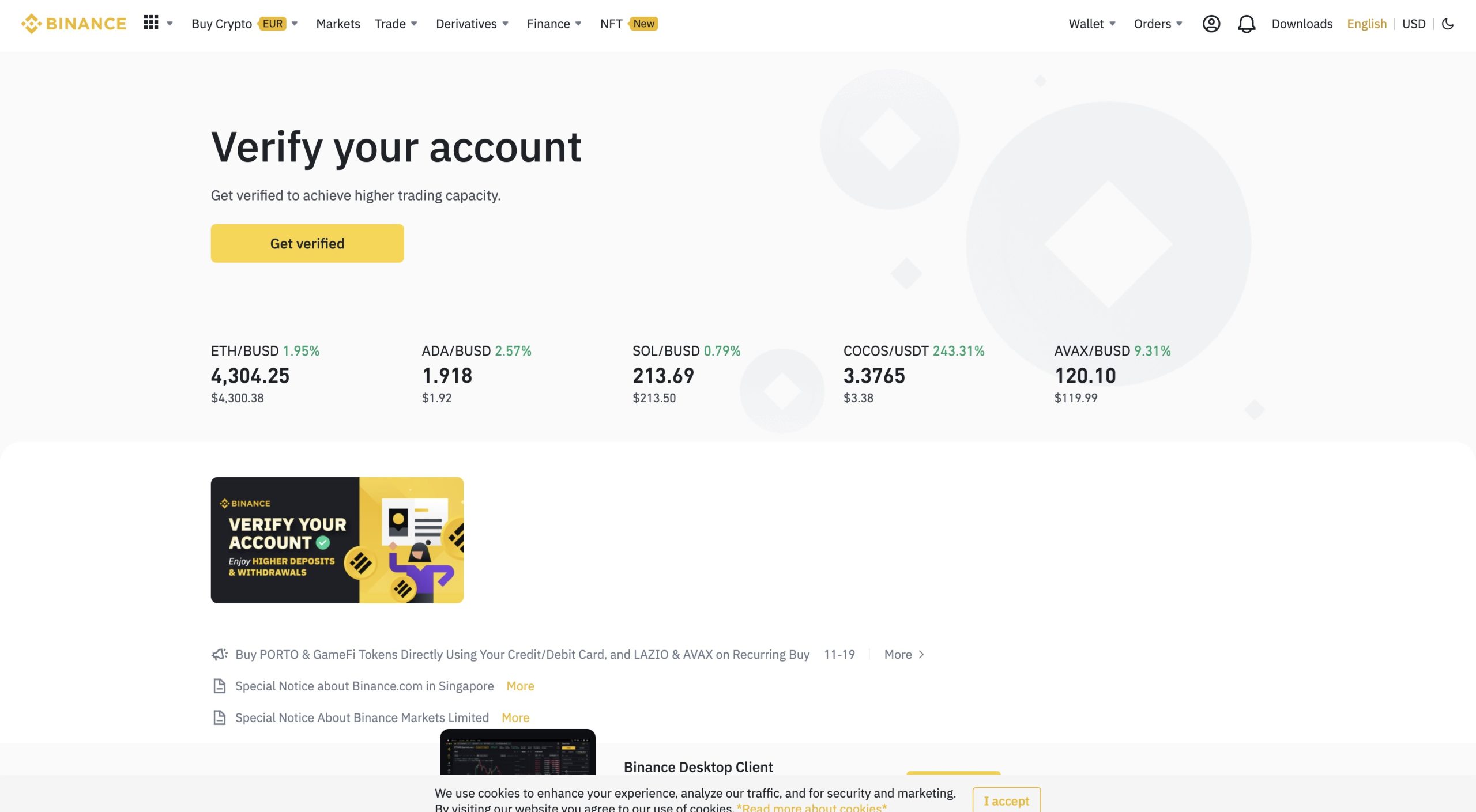The height and width of the screenshot is (812, 1476).
Task: Click the Verify Your Account banner image
Action: [337, 539]
